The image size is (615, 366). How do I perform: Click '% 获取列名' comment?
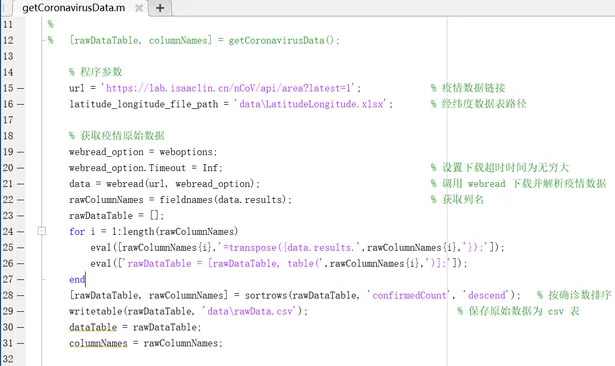[x=457, y=199]
